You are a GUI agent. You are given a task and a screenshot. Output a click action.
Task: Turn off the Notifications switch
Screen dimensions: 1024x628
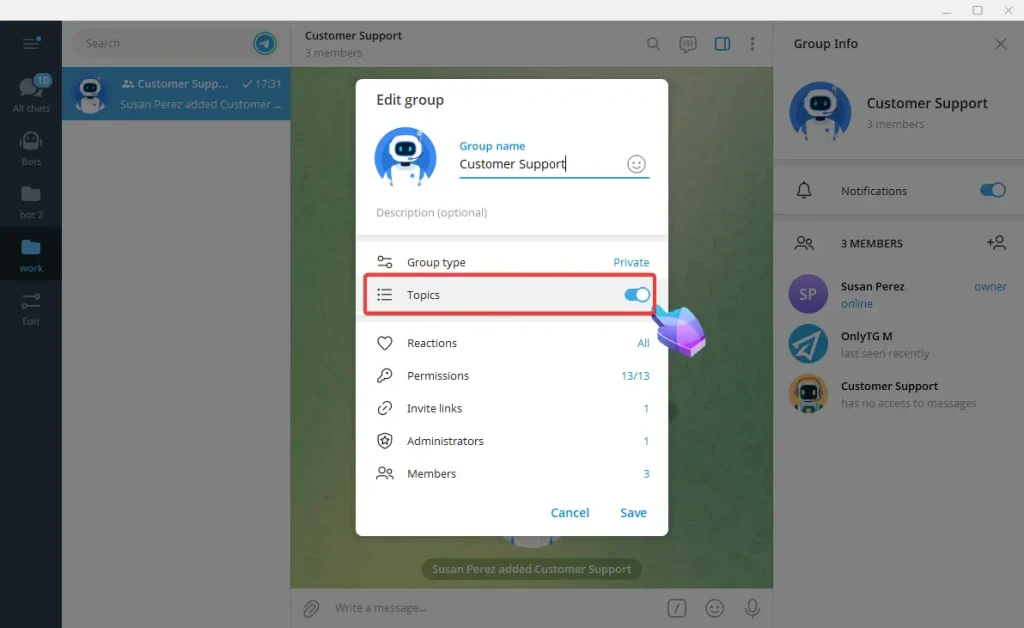(992, 190)
